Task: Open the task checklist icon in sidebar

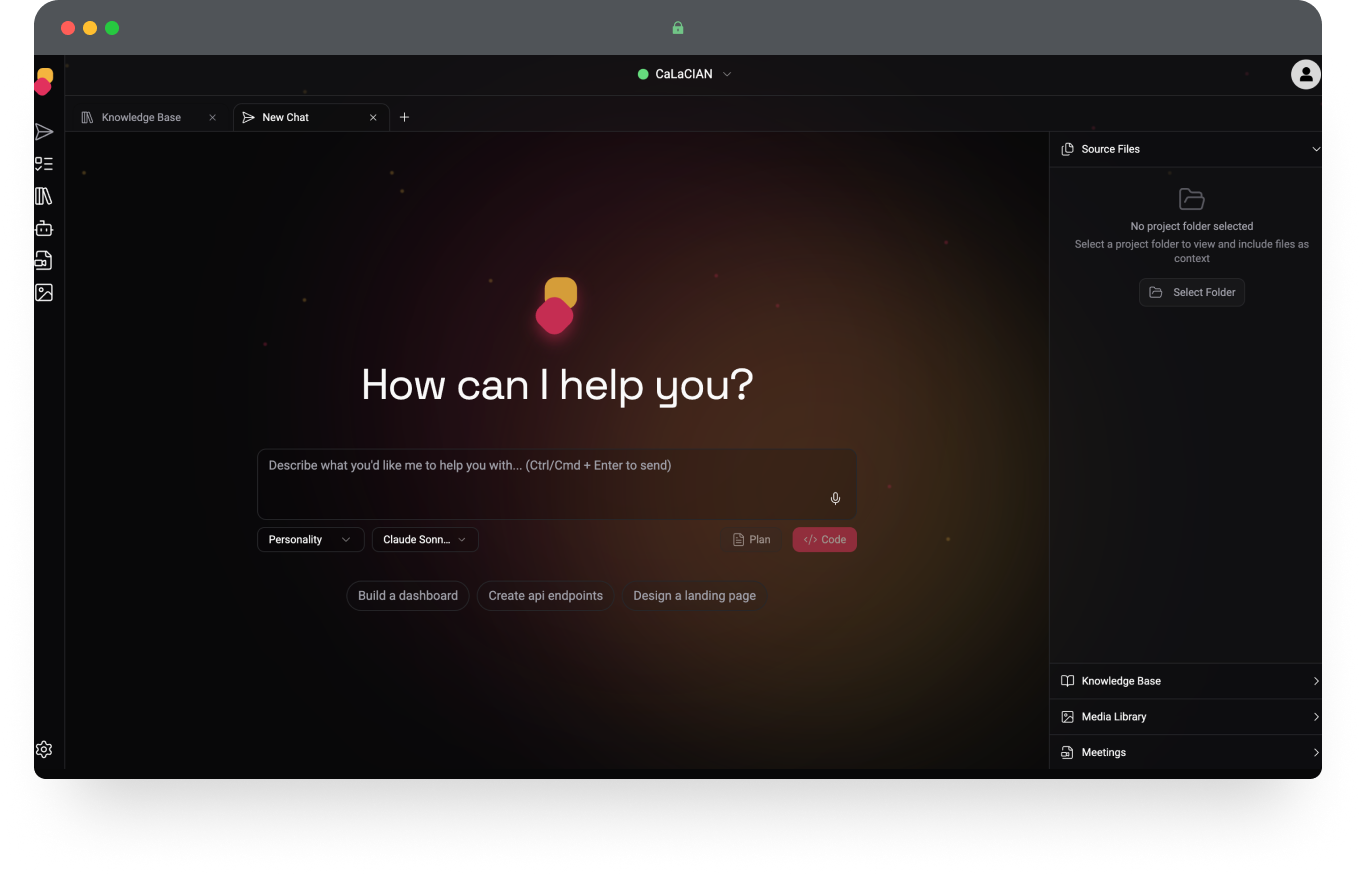Action: (x=44, y=164)
